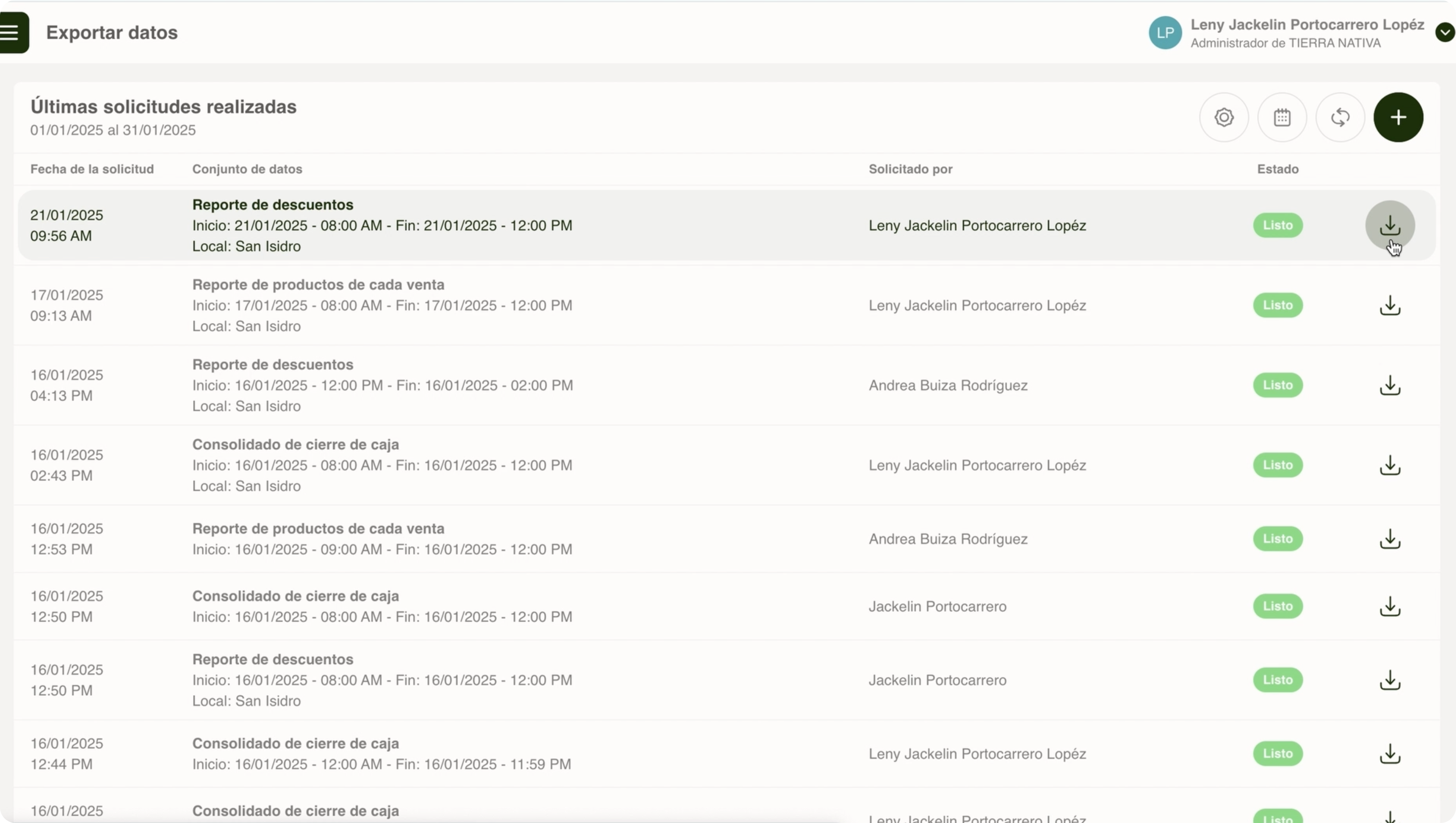Click the LP user avatar
Image resolution: width=1456 pixels, height=823 pixels.
[1165, 33]
